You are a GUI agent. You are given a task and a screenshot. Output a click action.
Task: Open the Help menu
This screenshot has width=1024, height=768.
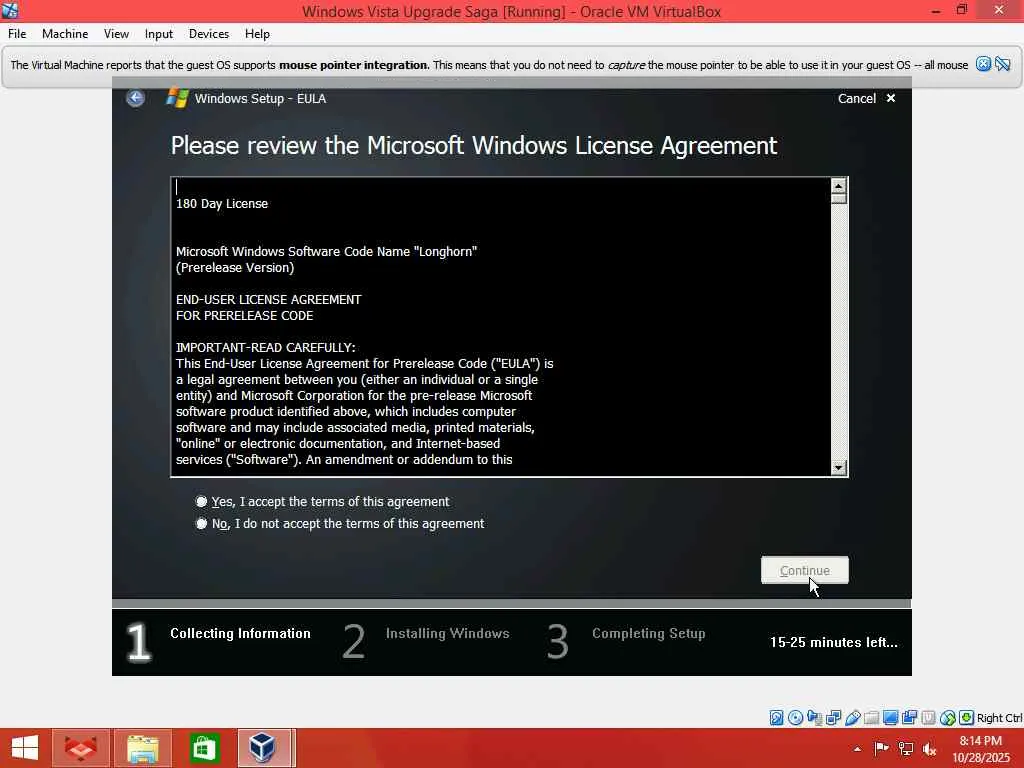[257, 34]
